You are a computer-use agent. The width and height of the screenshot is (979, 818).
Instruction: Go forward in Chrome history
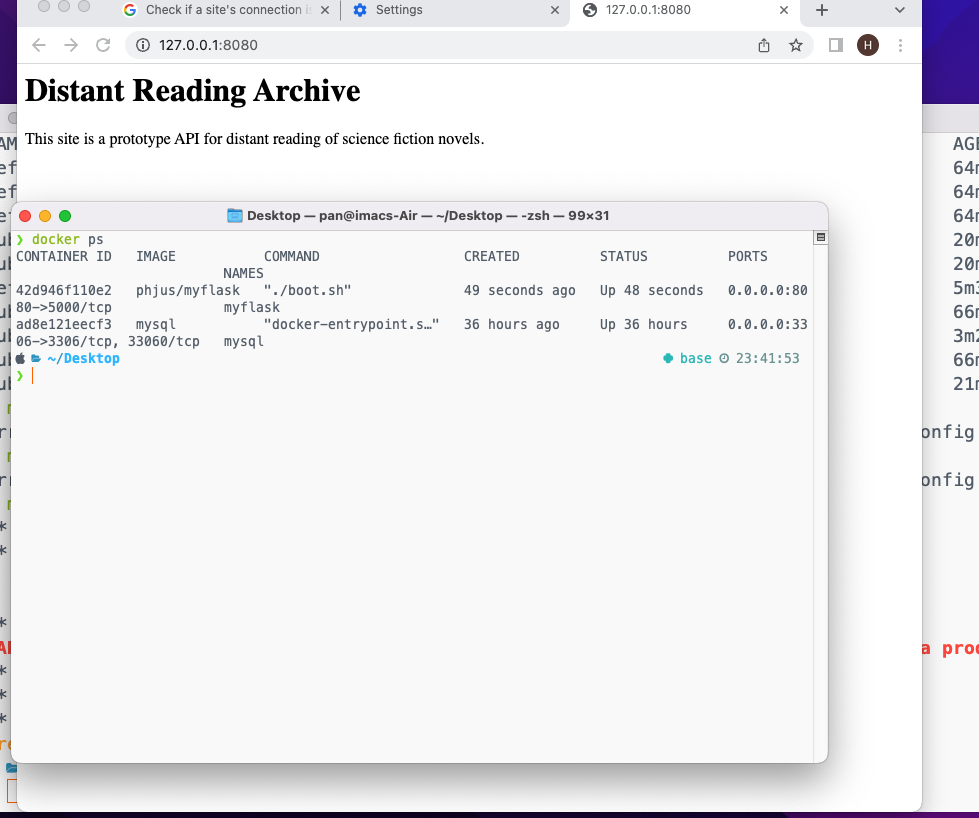tap(71, 45)
